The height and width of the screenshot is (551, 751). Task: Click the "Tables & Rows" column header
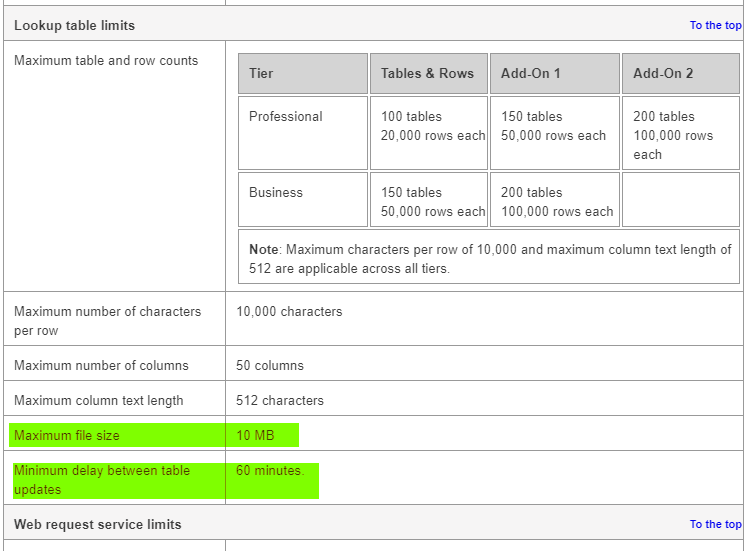(428, 73)
